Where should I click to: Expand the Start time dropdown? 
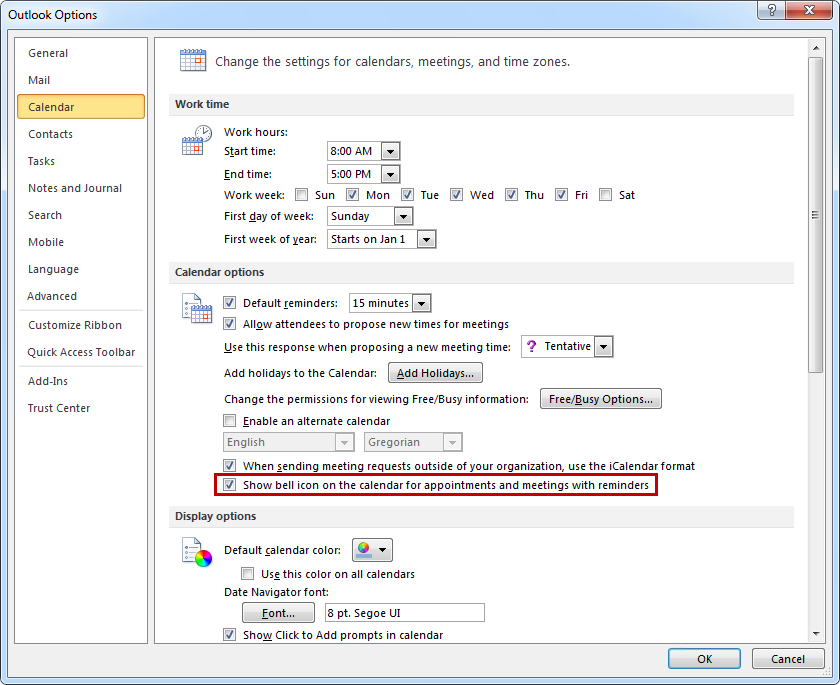point(391,152)
